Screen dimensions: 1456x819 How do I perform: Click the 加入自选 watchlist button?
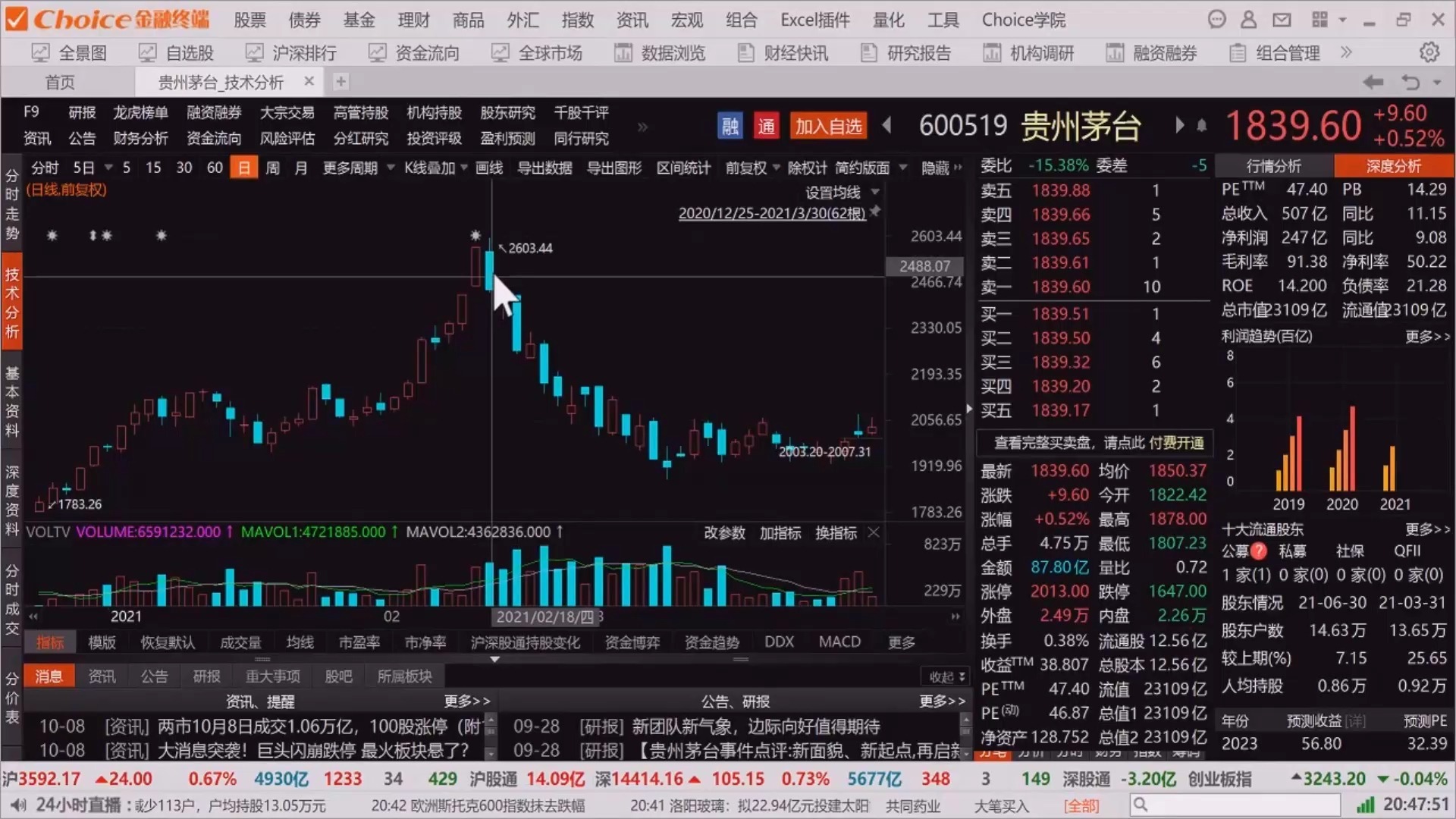(x=827, y=126)
